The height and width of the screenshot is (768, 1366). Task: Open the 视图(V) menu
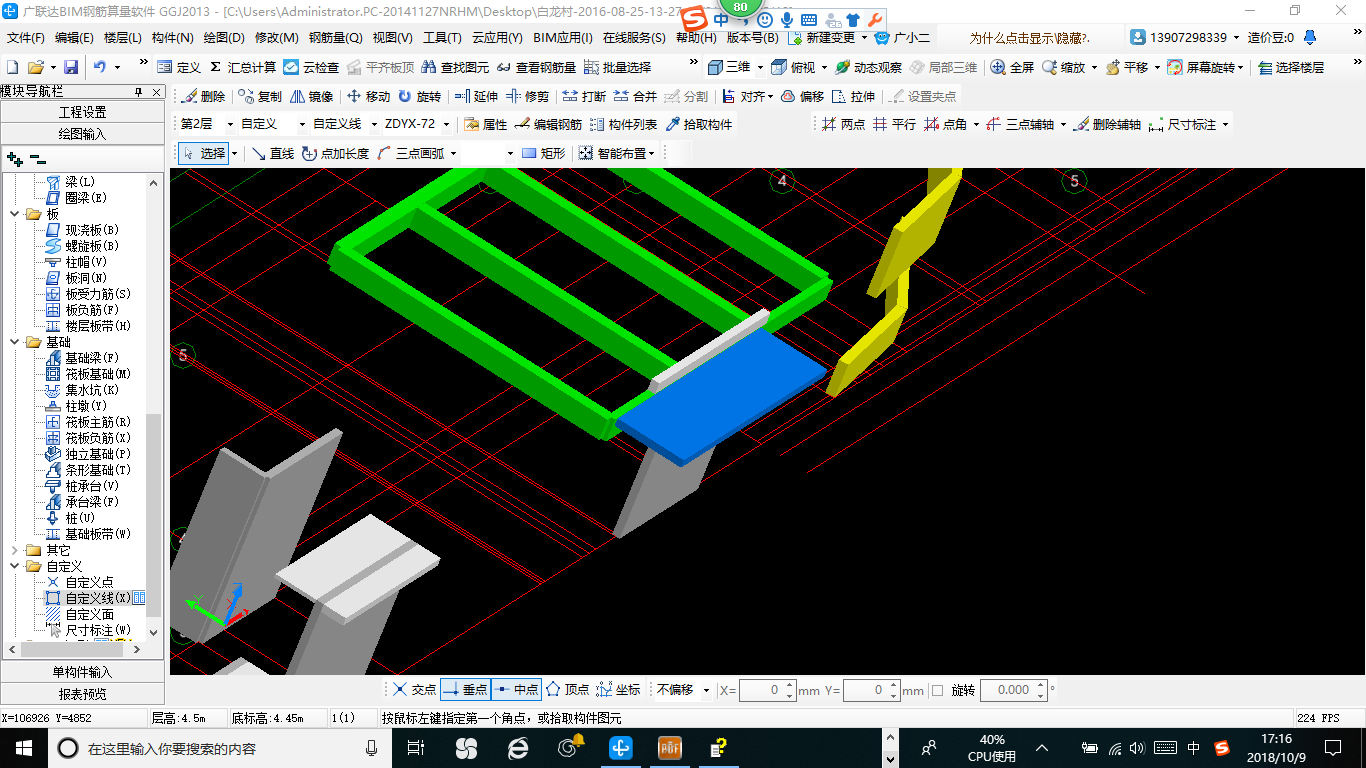point(392,38)
